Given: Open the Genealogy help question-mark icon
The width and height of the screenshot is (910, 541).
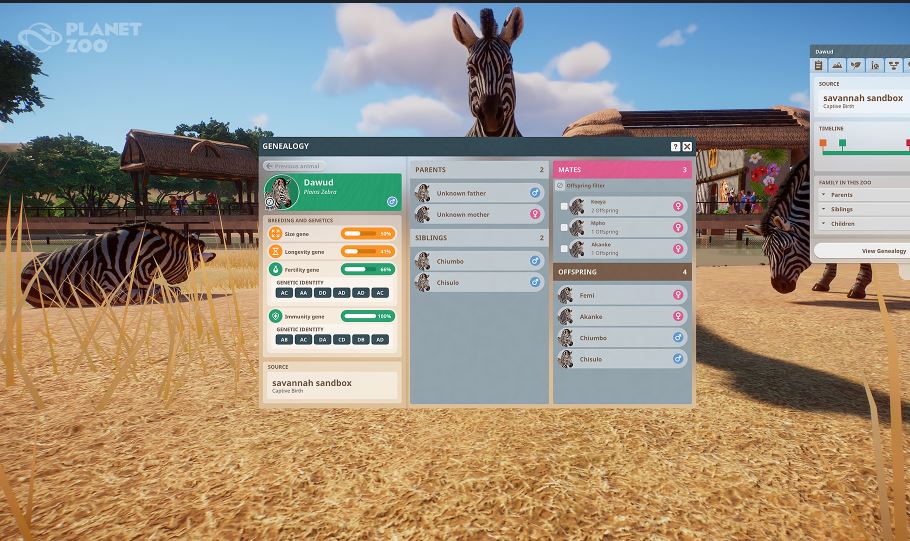Looking at the screenshot, I should (x=675, y=147).
